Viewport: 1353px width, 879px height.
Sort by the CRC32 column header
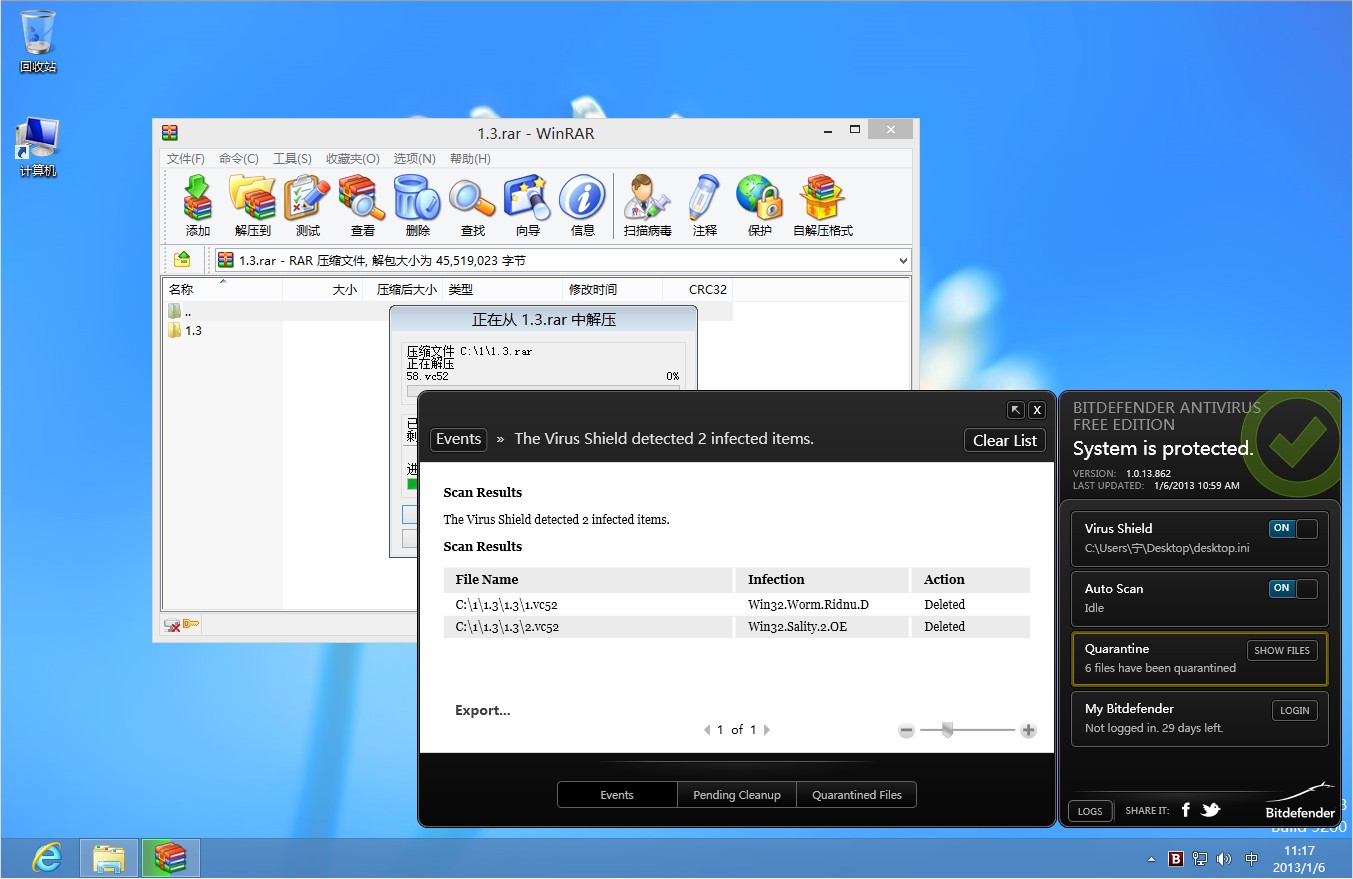point(698,289)
